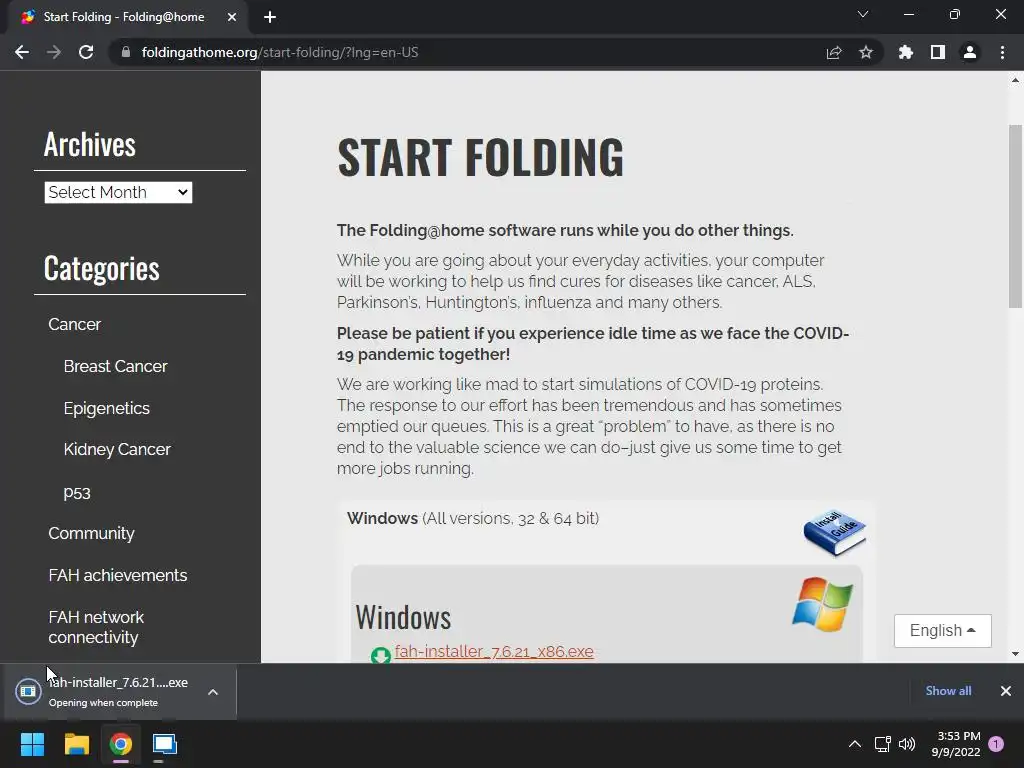Click the green download arrow icon

coord(381,655)
